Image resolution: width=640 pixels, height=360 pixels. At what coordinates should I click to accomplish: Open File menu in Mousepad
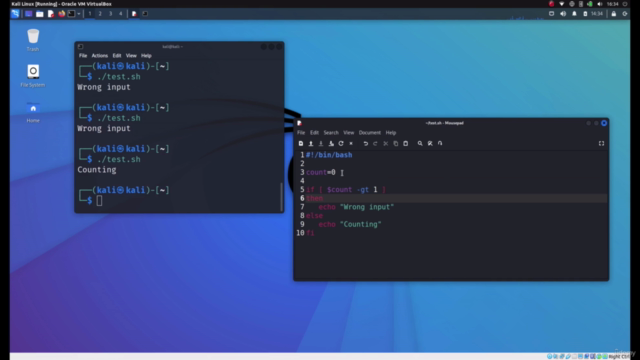click(301, 133)
